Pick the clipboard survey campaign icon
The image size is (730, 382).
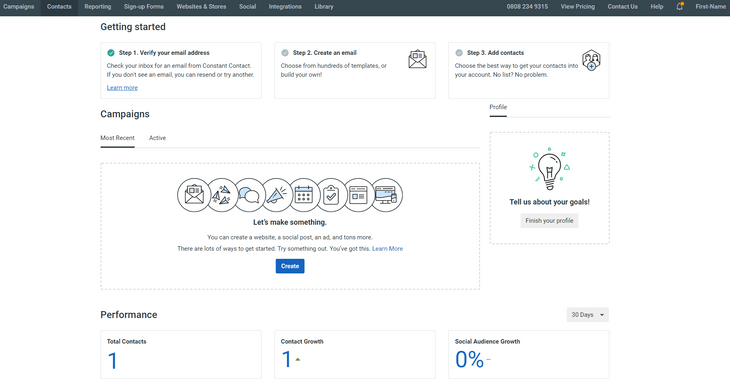click(x=331, y=195)
